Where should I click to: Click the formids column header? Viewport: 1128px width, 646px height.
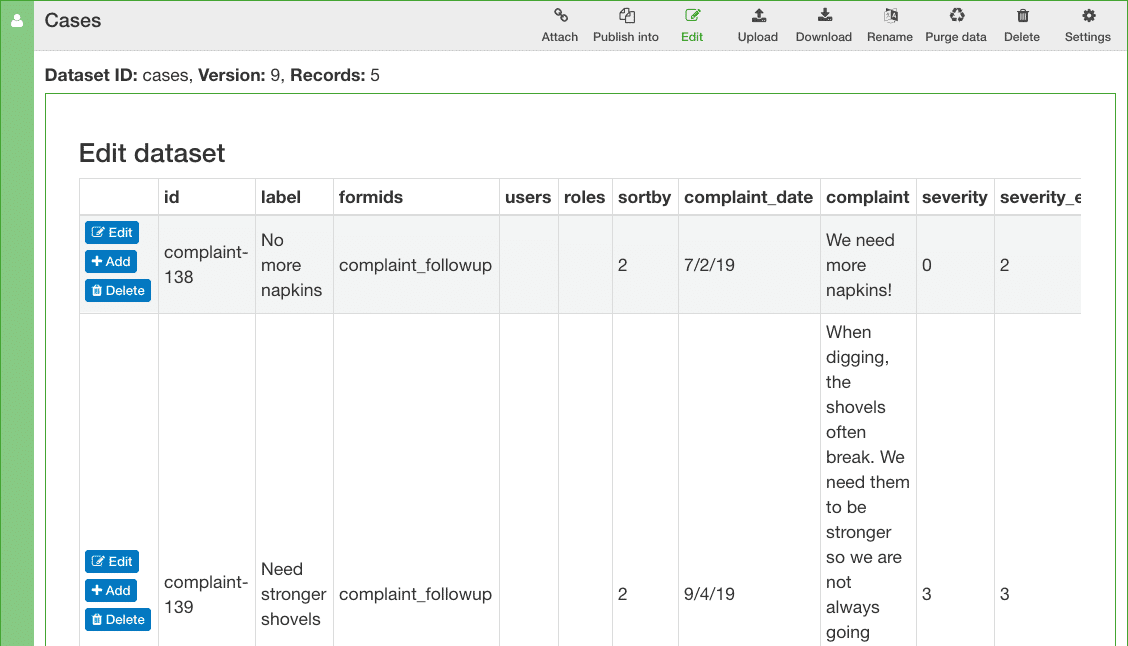coord(370,197)
